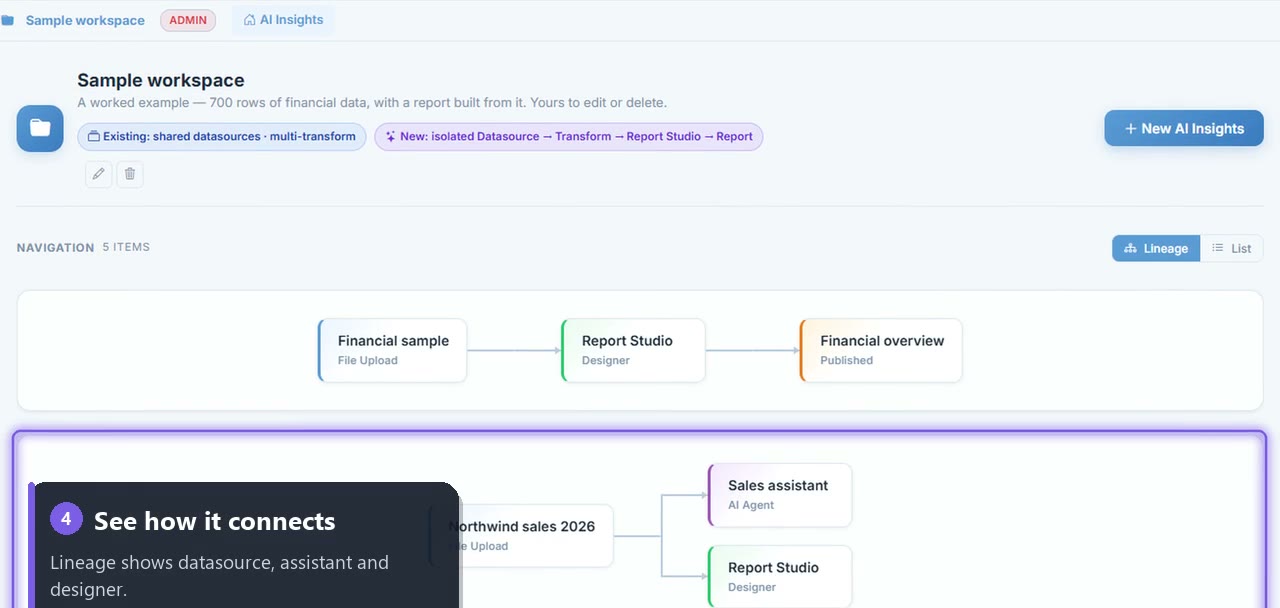
Task: Click the folder icon beside Sample workspace breadcrumb
Action: [x=8, y=20]
